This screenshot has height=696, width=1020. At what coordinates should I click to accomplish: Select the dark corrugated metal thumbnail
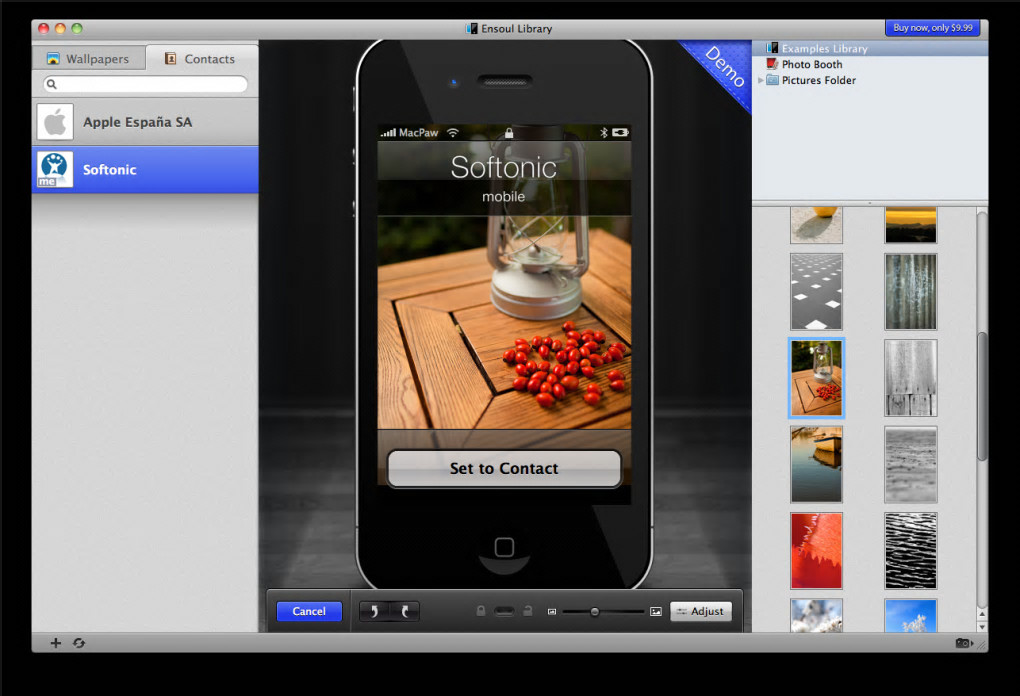911,291
